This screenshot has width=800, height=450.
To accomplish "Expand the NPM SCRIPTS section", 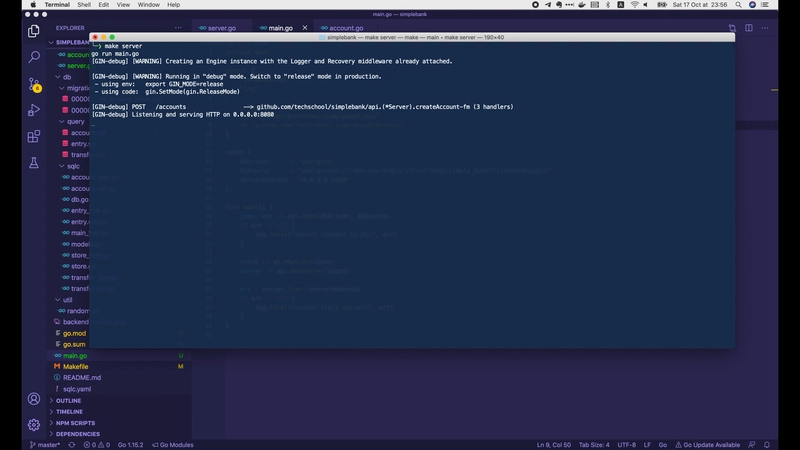I will pos(76,423).
